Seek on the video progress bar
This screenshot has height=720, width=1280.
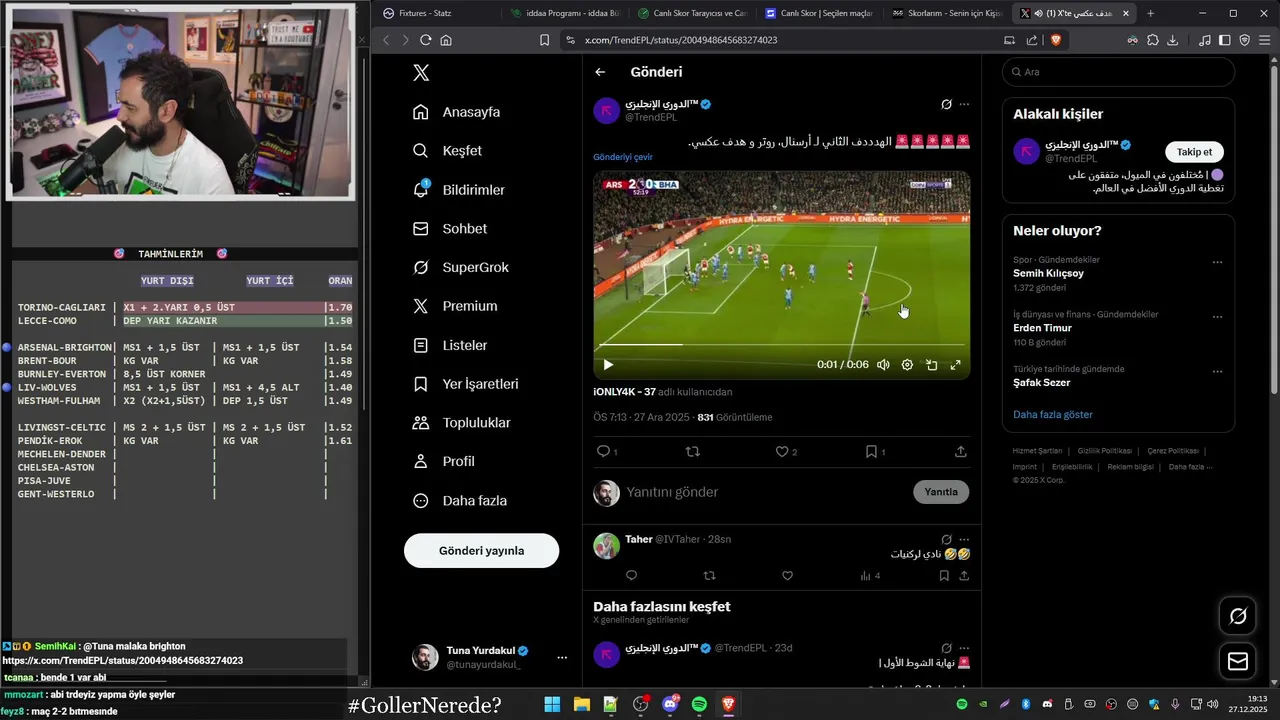click(x=781, y=345)
